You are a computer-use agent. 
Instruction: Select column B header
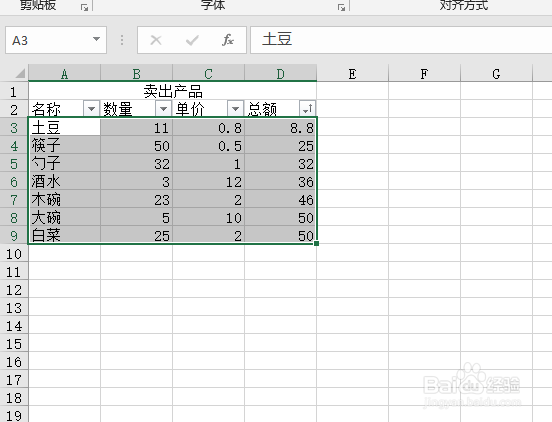click(x=137, y=73)
